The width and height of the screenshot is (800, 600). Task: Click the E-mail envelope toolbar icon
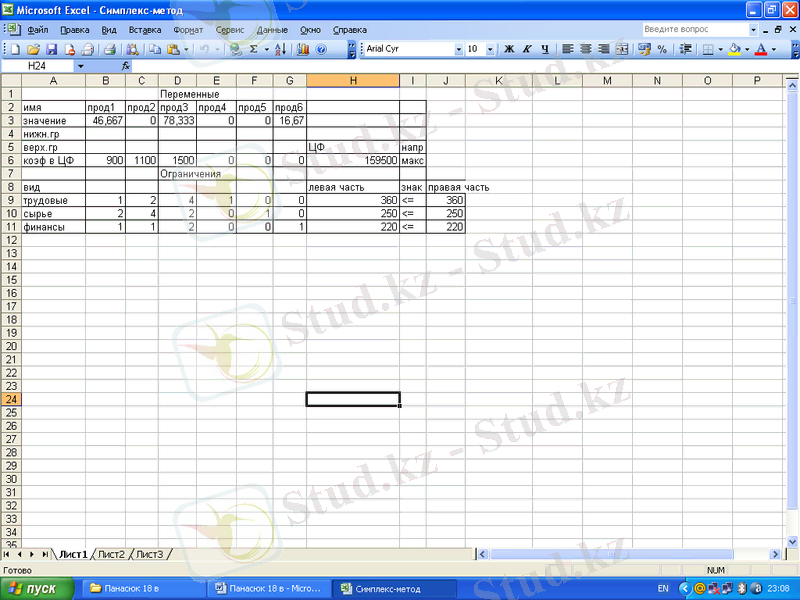click(88, 49)
